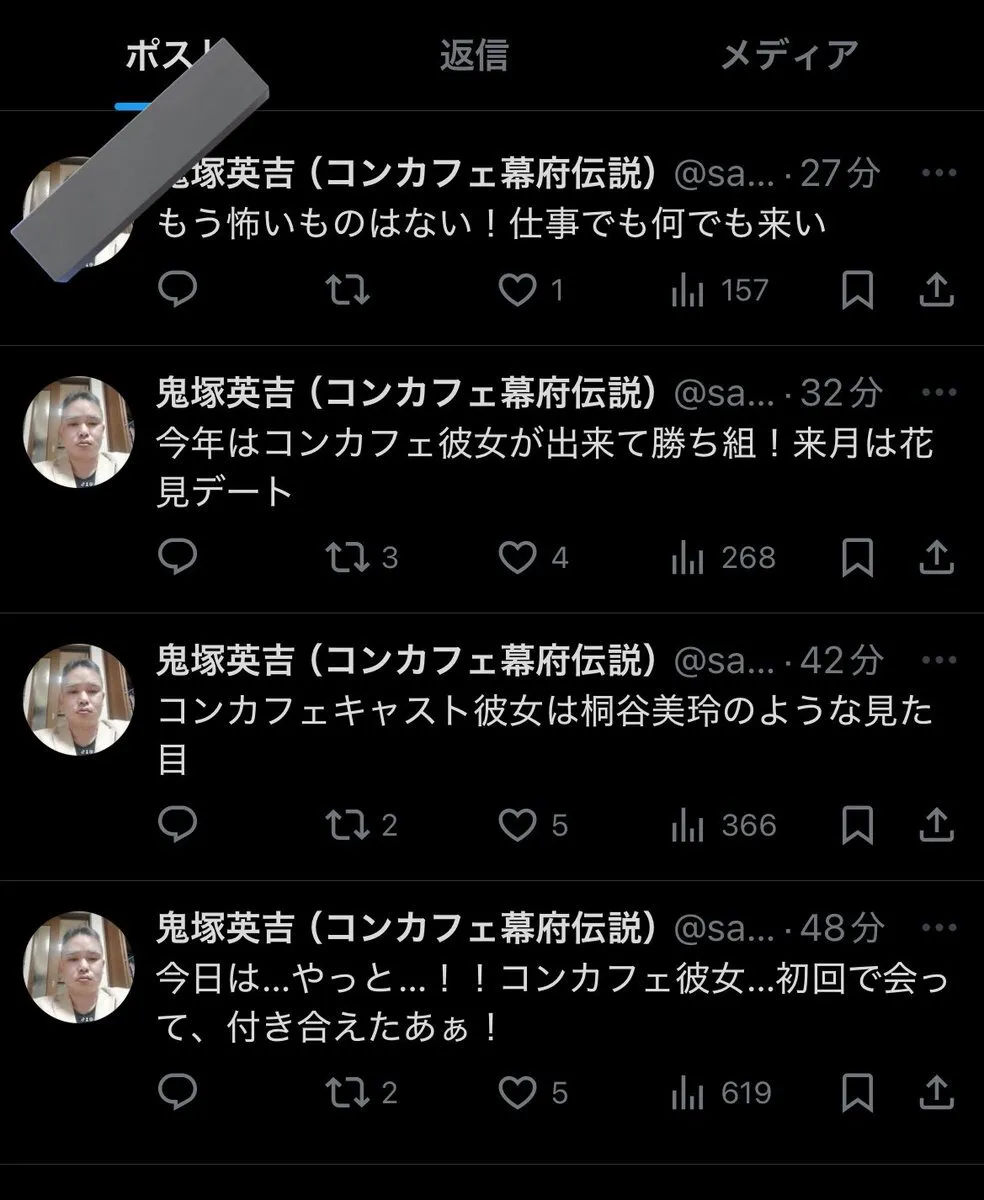
Task: Bookmark the 桐谷美玲 post
Action: pos(857,825)
